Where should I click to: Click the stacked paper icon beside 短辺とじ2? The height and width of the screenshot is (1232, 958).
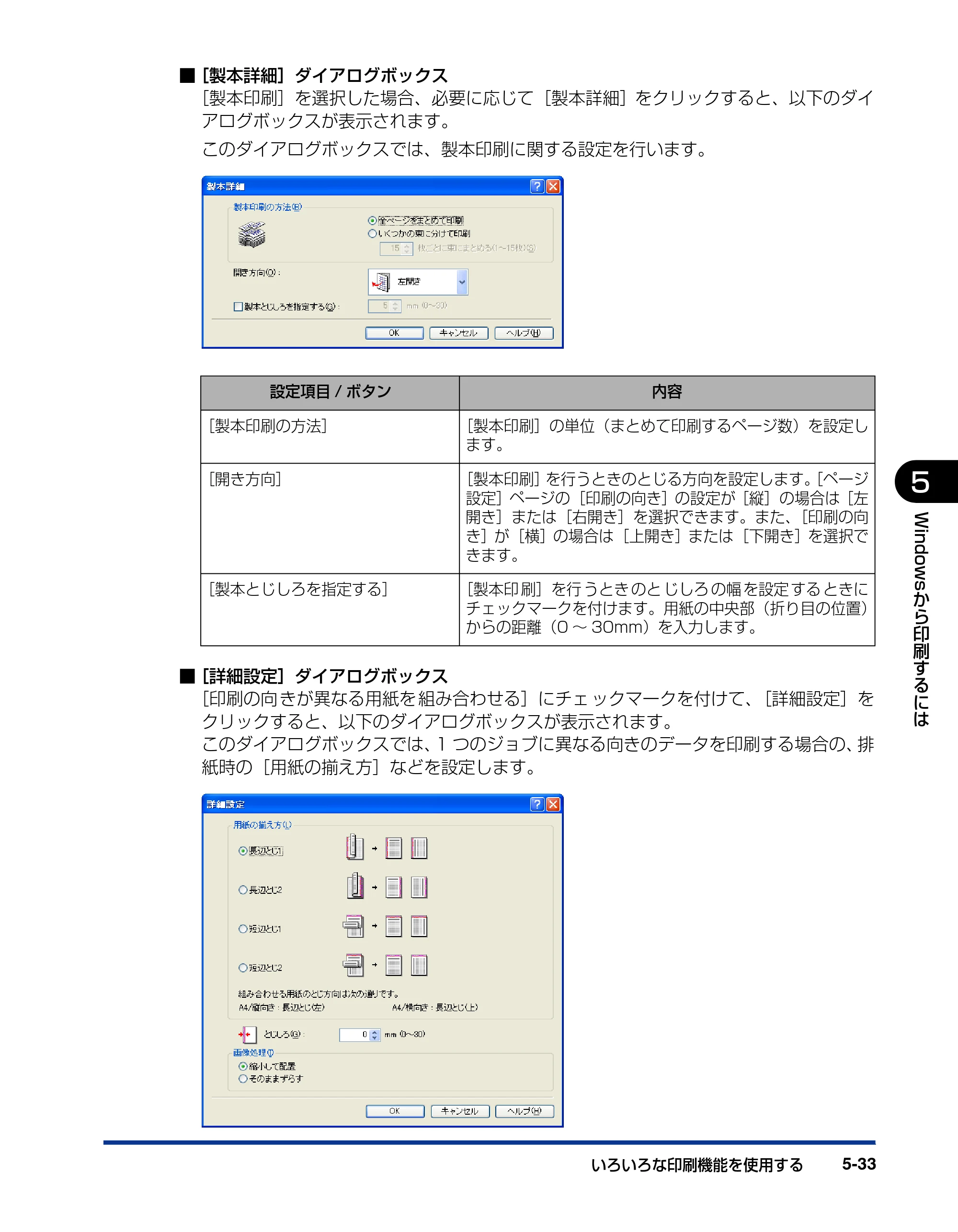(x=354, y=965)
